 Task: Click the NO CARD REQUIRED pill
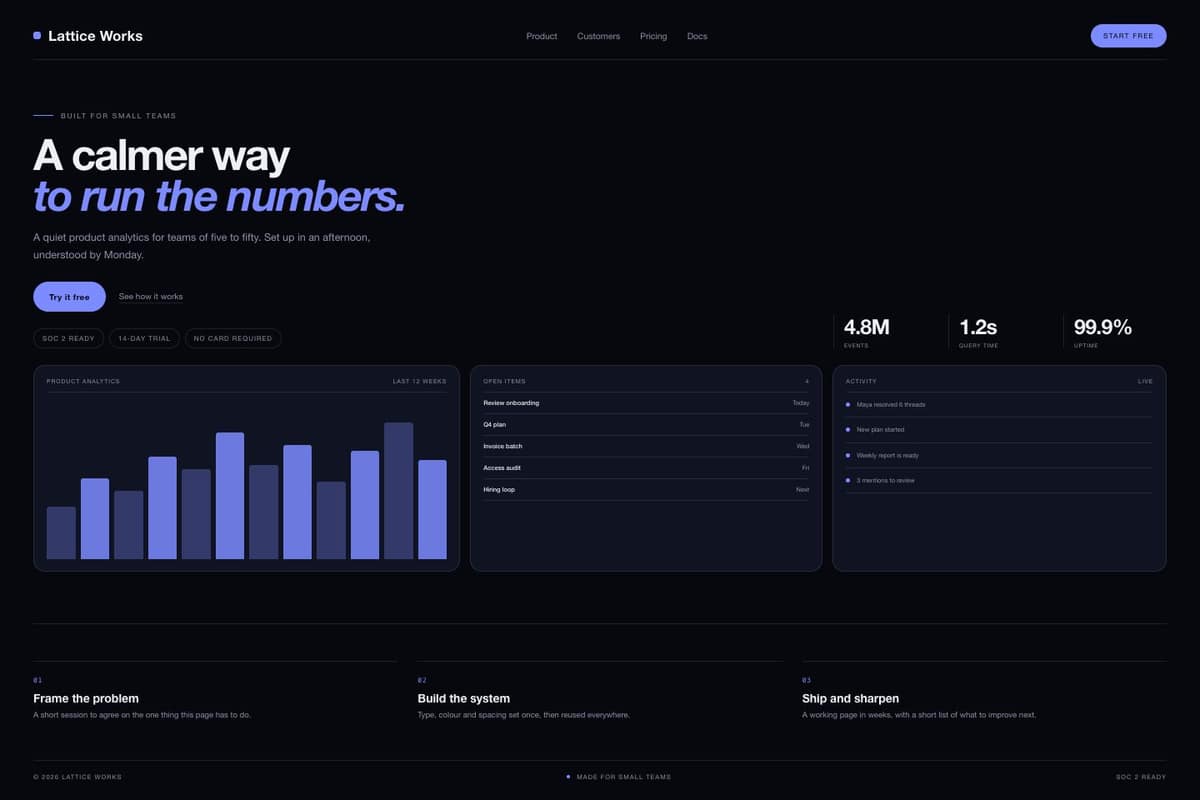tap(233, 338)
